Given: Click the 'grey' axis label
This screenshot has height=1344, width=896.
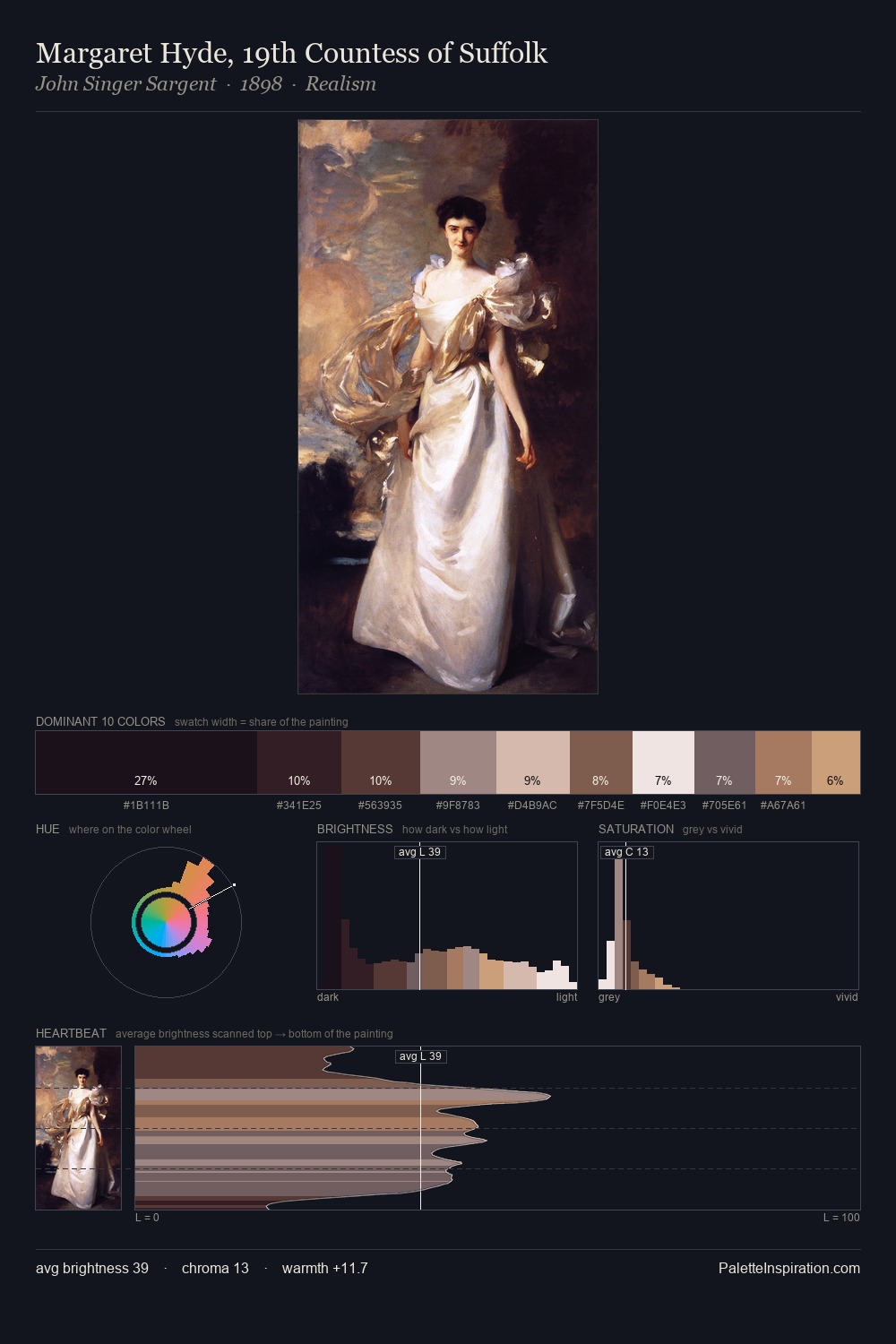Looking at the screenshot, I should (x=609, y=997).
